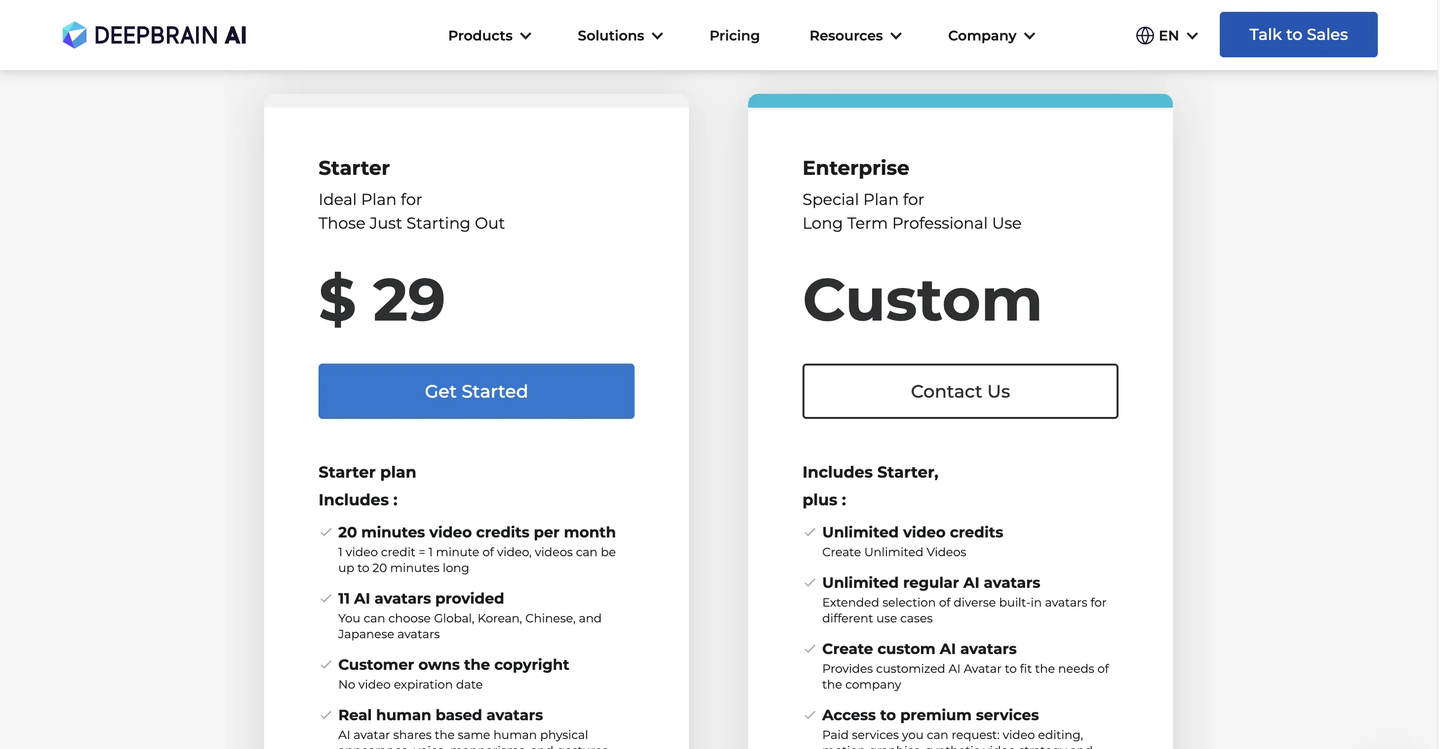Click checkmark beside Customer owns the copyright

coord(326,664)
